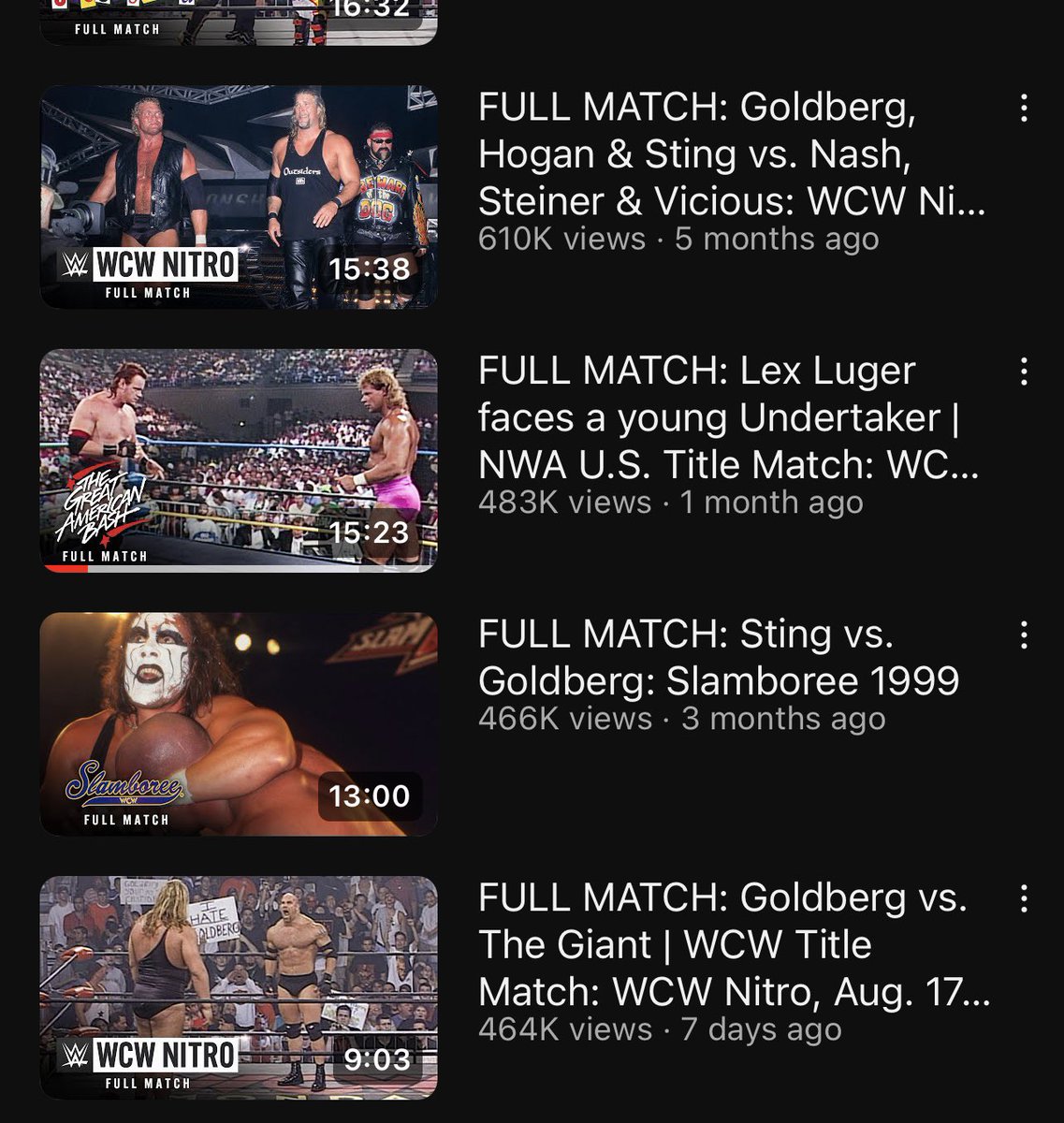This screenshot has height=1123, width=1064.
Task: Tap the 15:23 duration badge on Luger video
Action: [x=370, y=532]
